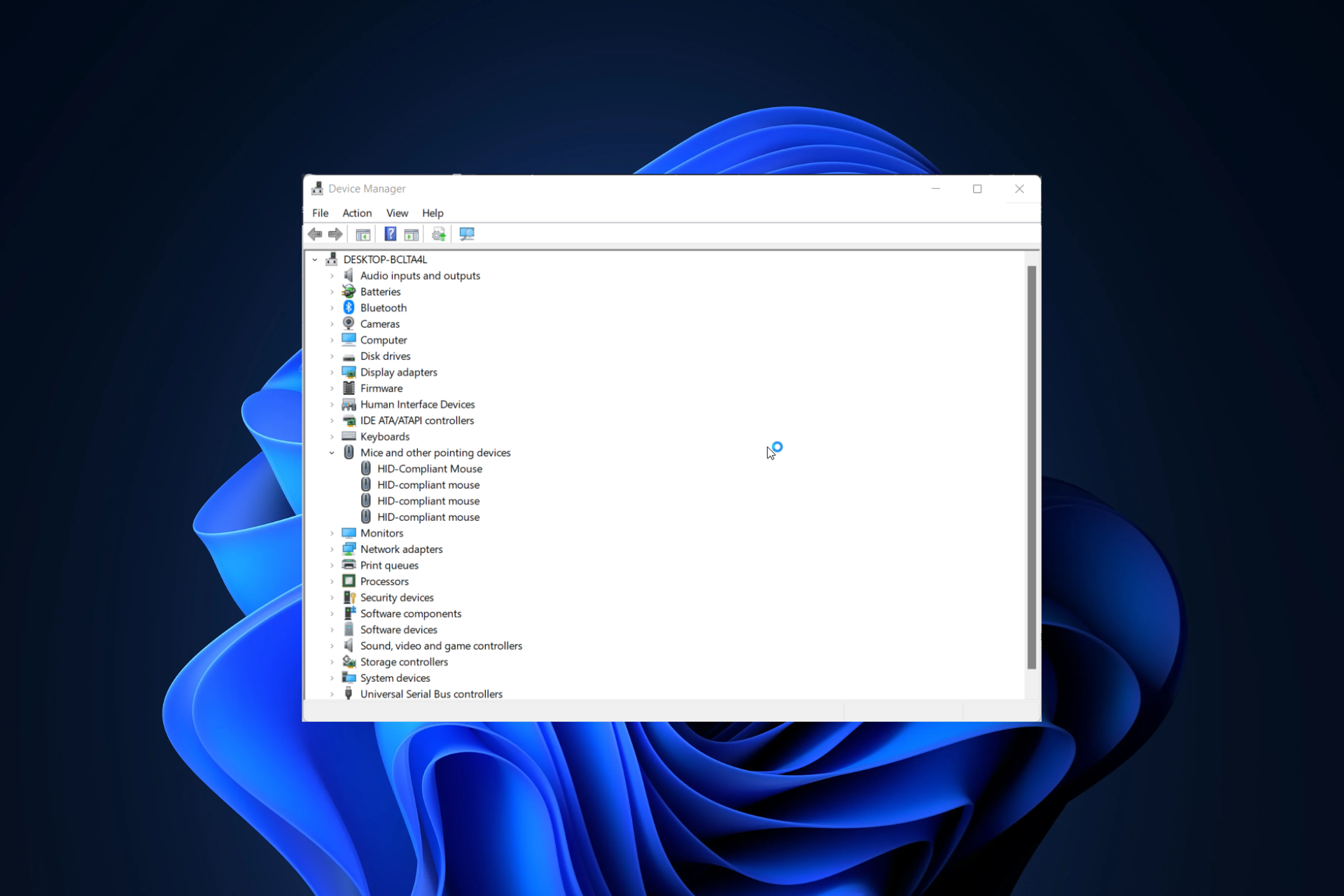Image resolution: width=1344 pixels, height=896 pixels.
Task: Expand the Universal Serial Bus controllers category
Action: (x=332, y=694)
